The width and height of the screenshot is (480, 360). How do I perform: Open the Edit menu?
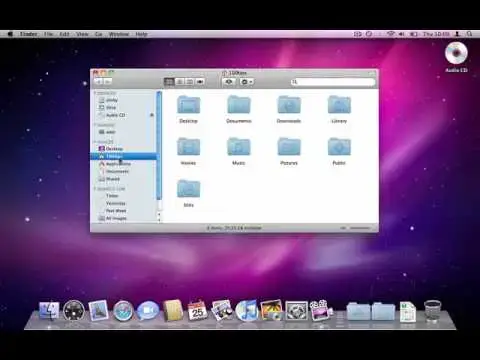point(64,34)
